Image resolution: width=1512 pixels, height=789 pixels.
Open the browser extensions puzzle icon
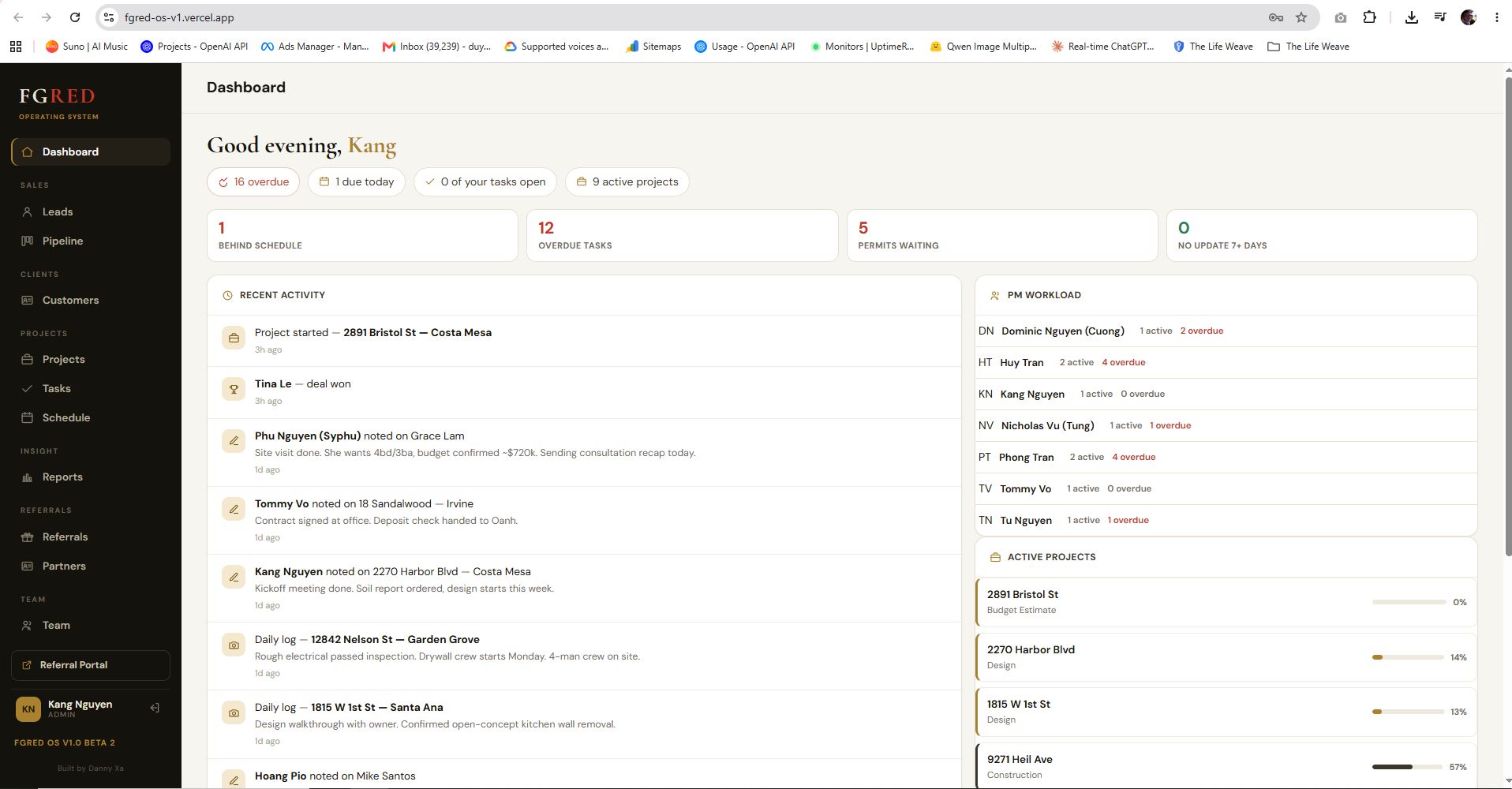(1369, 17)
